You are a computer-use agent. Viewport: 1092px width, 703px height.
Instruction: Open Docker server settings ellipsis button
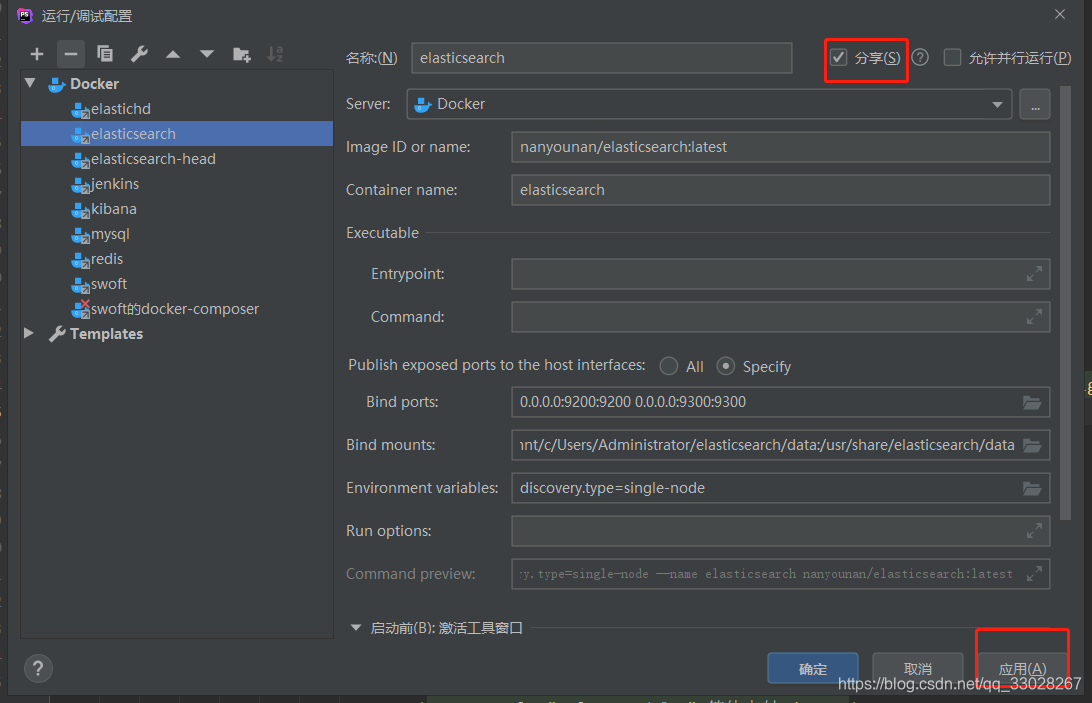coord(1035,105)
